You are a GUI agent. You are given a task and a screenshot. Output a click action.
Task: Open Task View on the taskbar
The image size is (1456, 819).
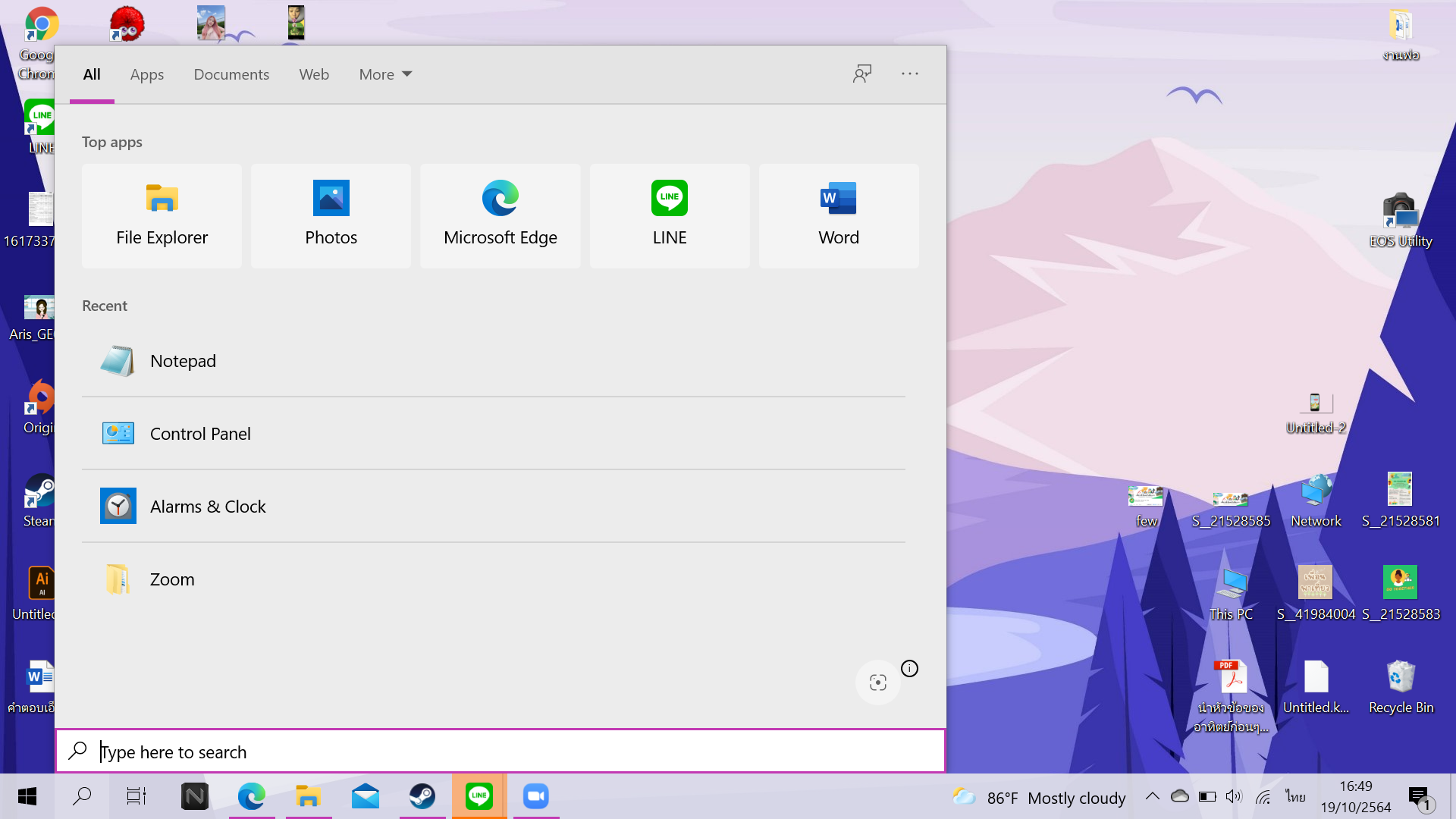click(136, 796)
